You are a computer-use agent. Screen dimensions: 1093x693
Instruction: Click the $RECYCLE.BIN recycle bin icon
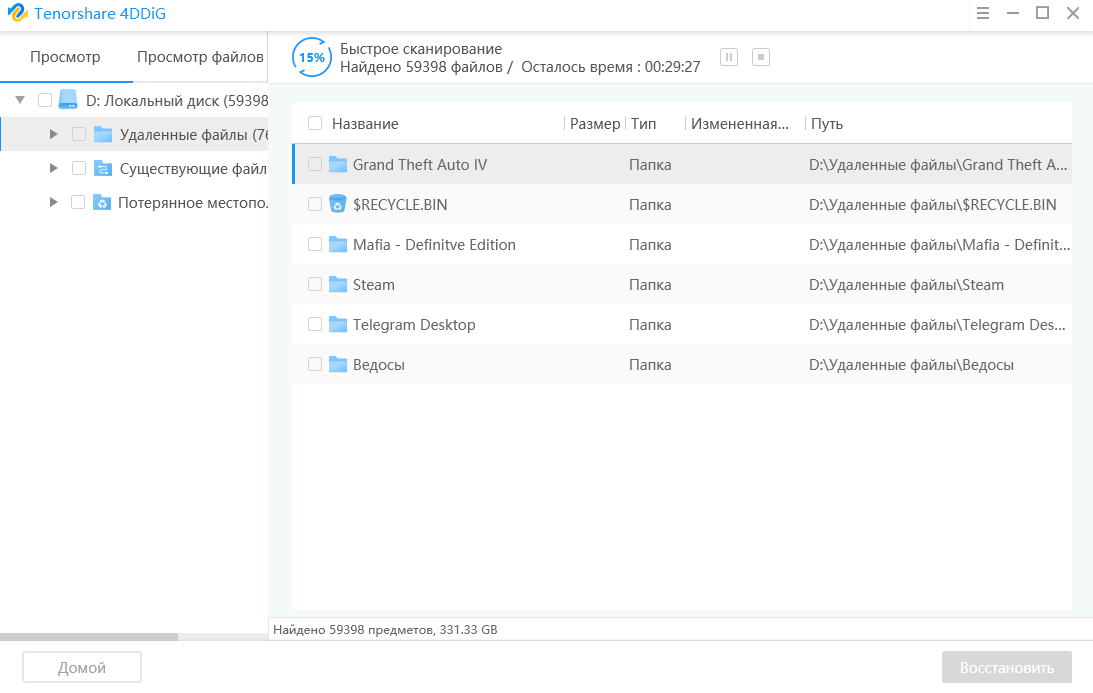337,204
